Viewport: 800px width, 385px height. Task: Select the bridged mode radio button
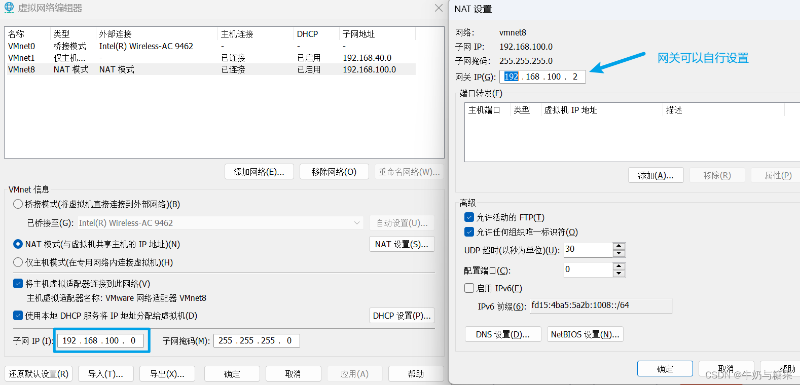[18, 204]
